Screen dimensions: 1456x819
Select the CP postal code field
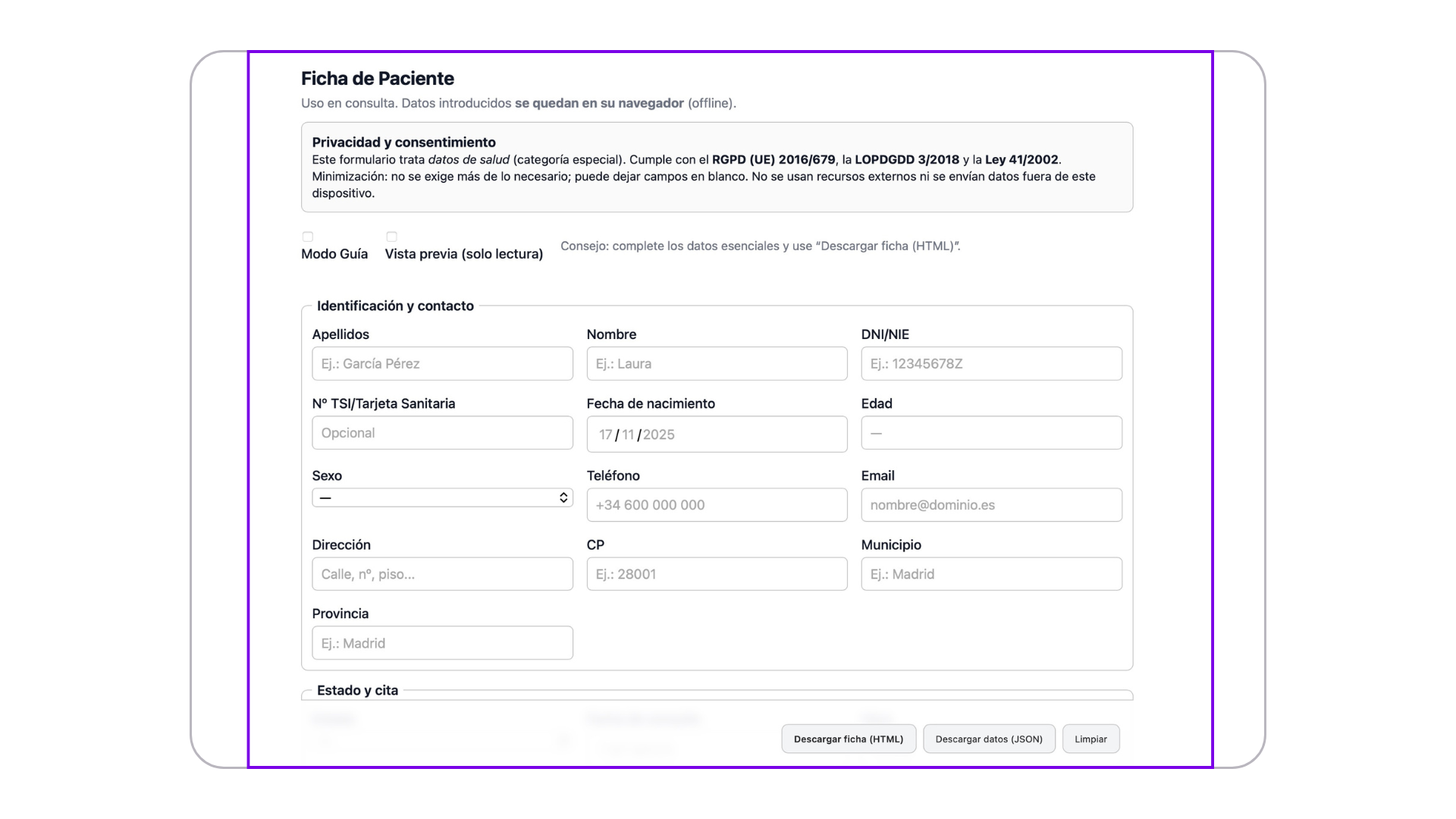point(717,574)
